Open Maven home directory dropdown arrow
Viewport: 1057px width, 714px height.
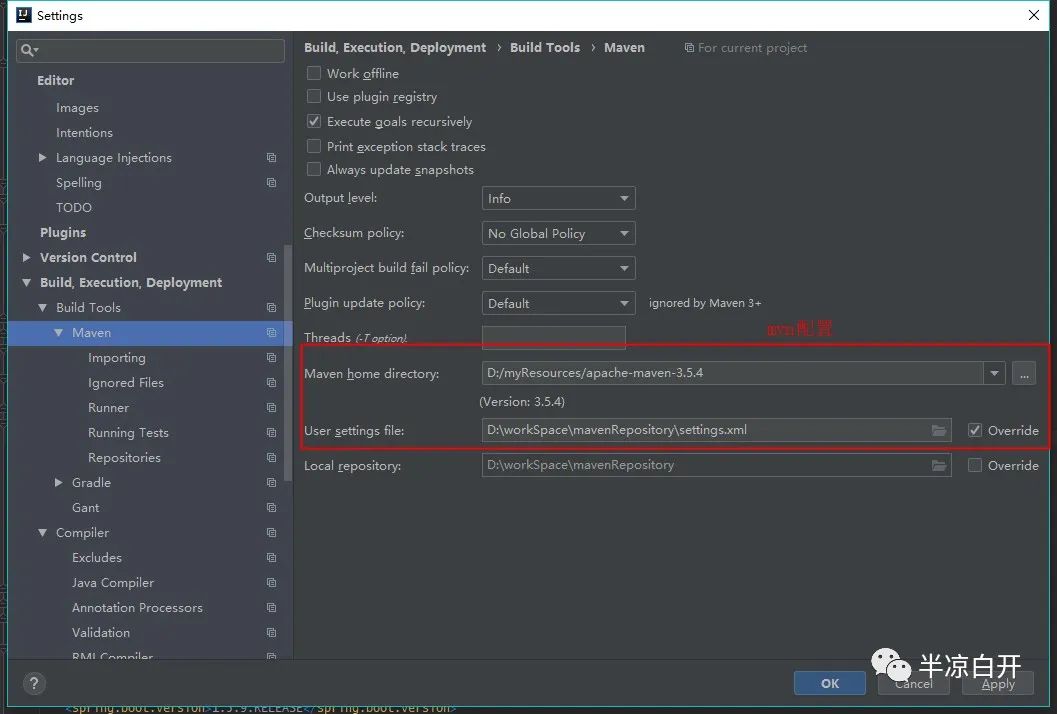[994, 373]
